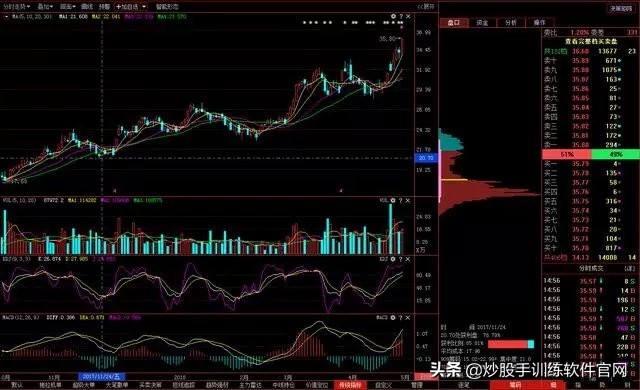Click 查看完整档买卖盘 link
This screenshot has height=390, width=640.
(x=591, y=42)
